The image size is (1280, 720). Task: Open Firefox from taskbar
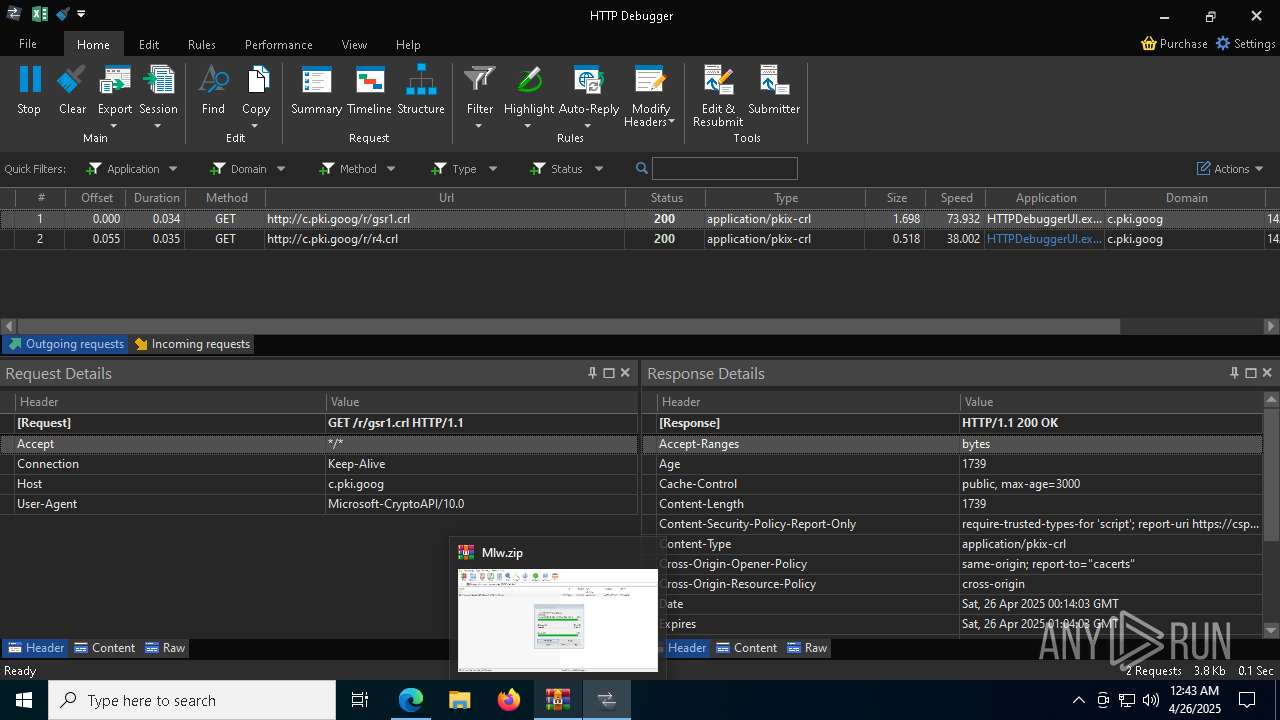(x=509, y=700)
